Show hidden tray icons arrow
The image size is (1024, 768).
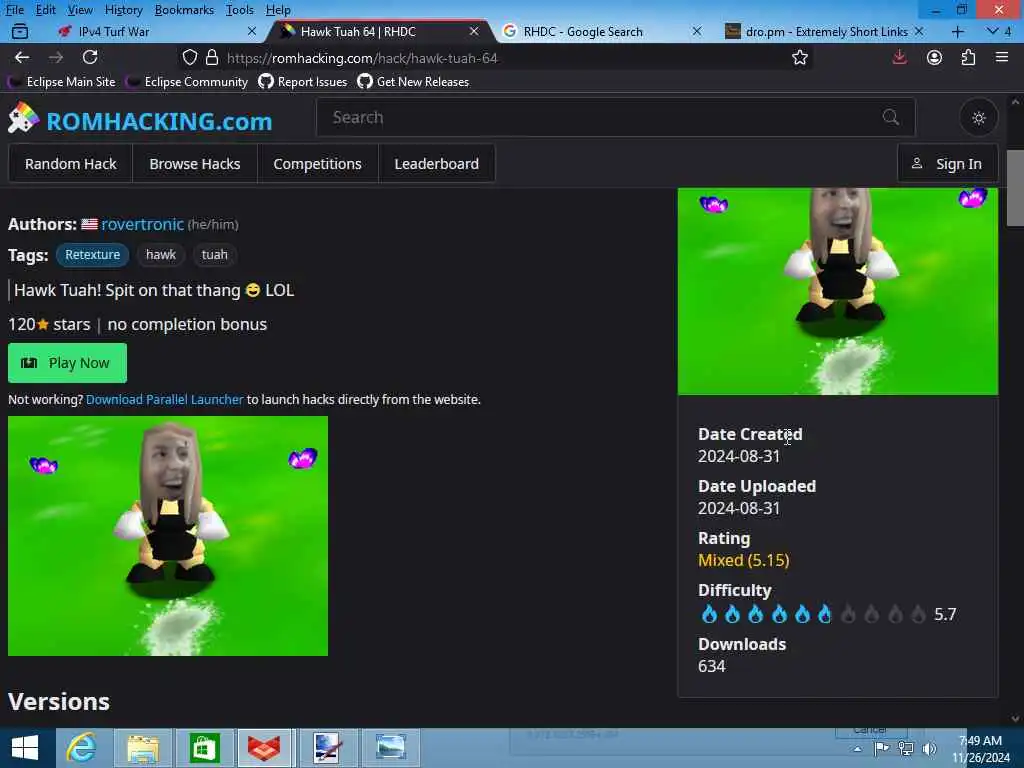click(857, 748)
